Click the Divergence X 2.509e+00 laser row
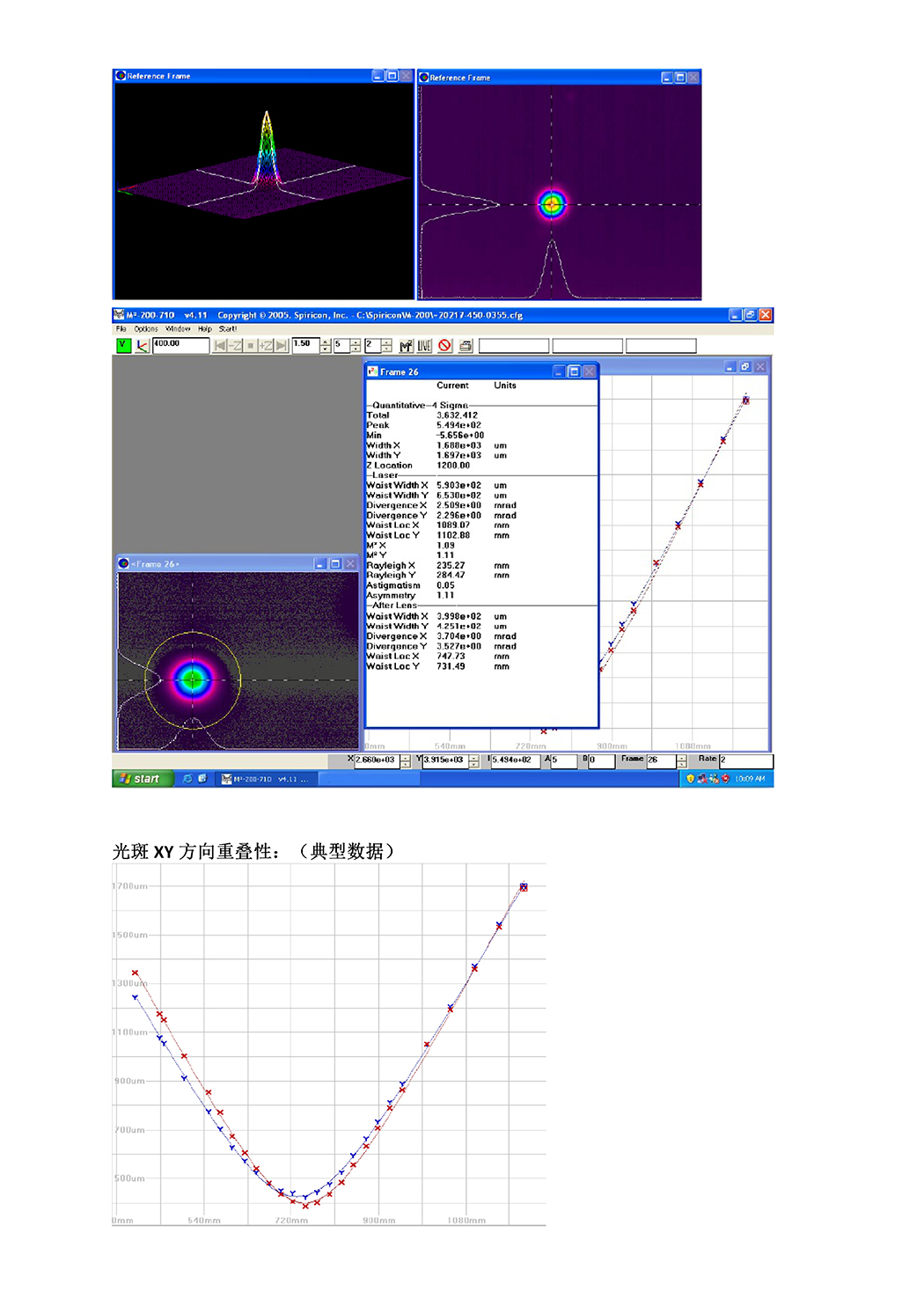The height and width of the screenshot is (1307, 924). pos(442,505)
